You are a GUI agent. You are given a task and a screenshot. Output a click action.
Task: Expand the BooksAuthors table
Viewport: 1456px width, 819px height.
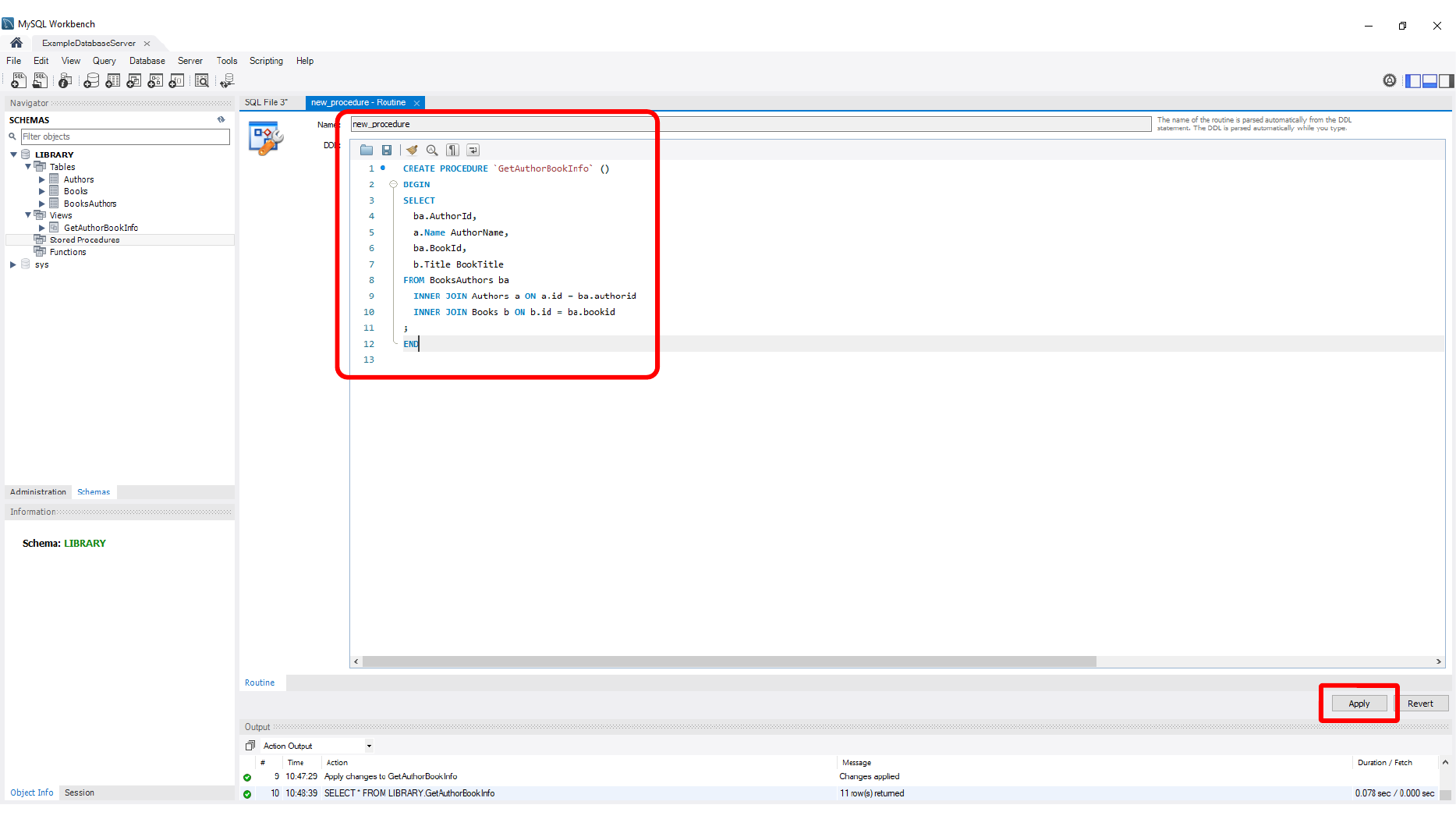(42, 204)
